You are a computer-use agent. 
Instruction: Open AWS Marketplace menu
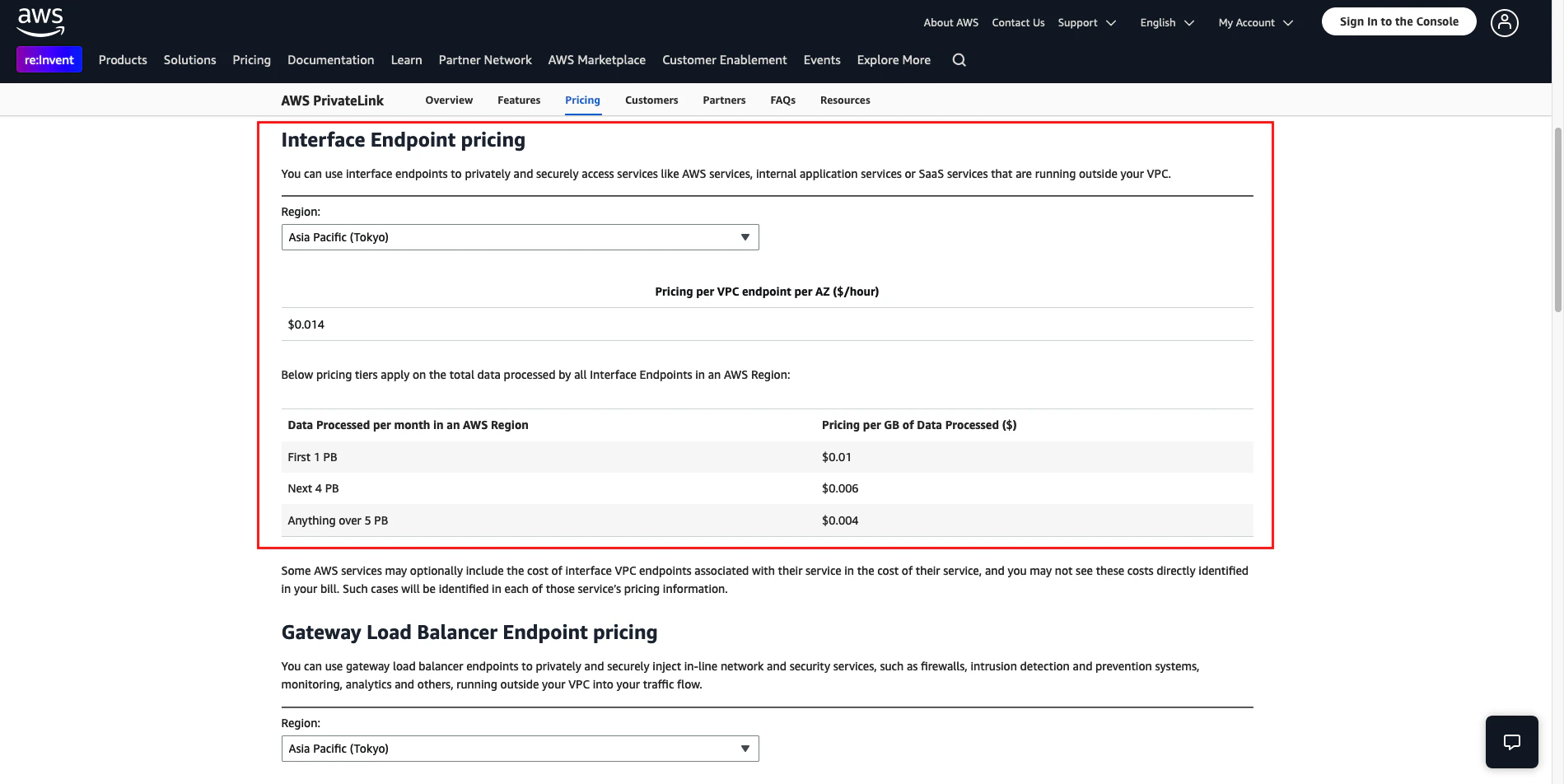coord(596,60)
